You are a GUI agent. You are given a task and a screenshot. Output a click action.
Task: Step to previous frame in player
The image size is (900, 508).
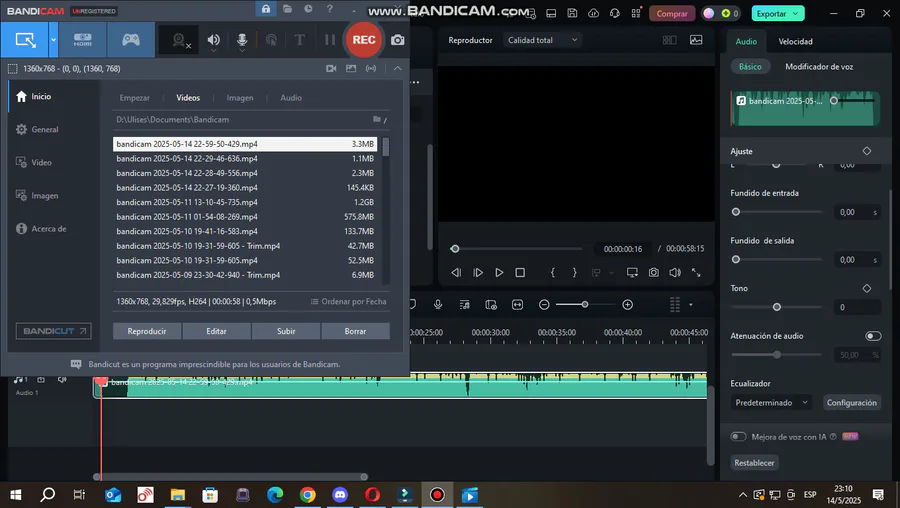tap(456, 273)
